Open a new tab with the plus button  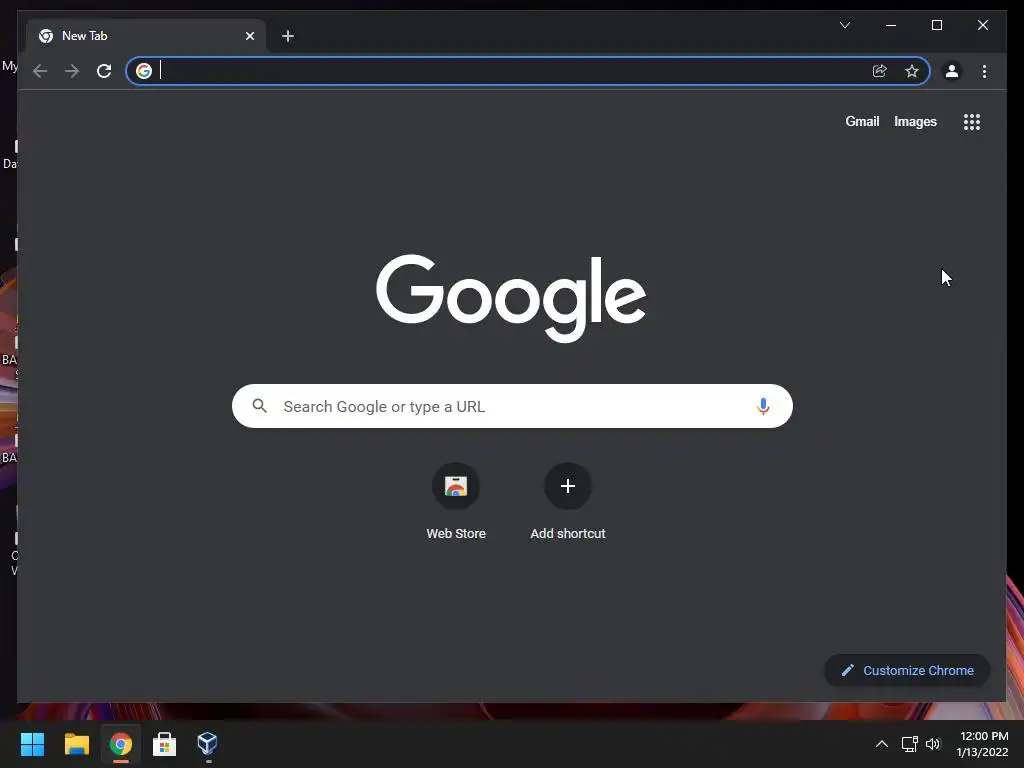[288, 36]
